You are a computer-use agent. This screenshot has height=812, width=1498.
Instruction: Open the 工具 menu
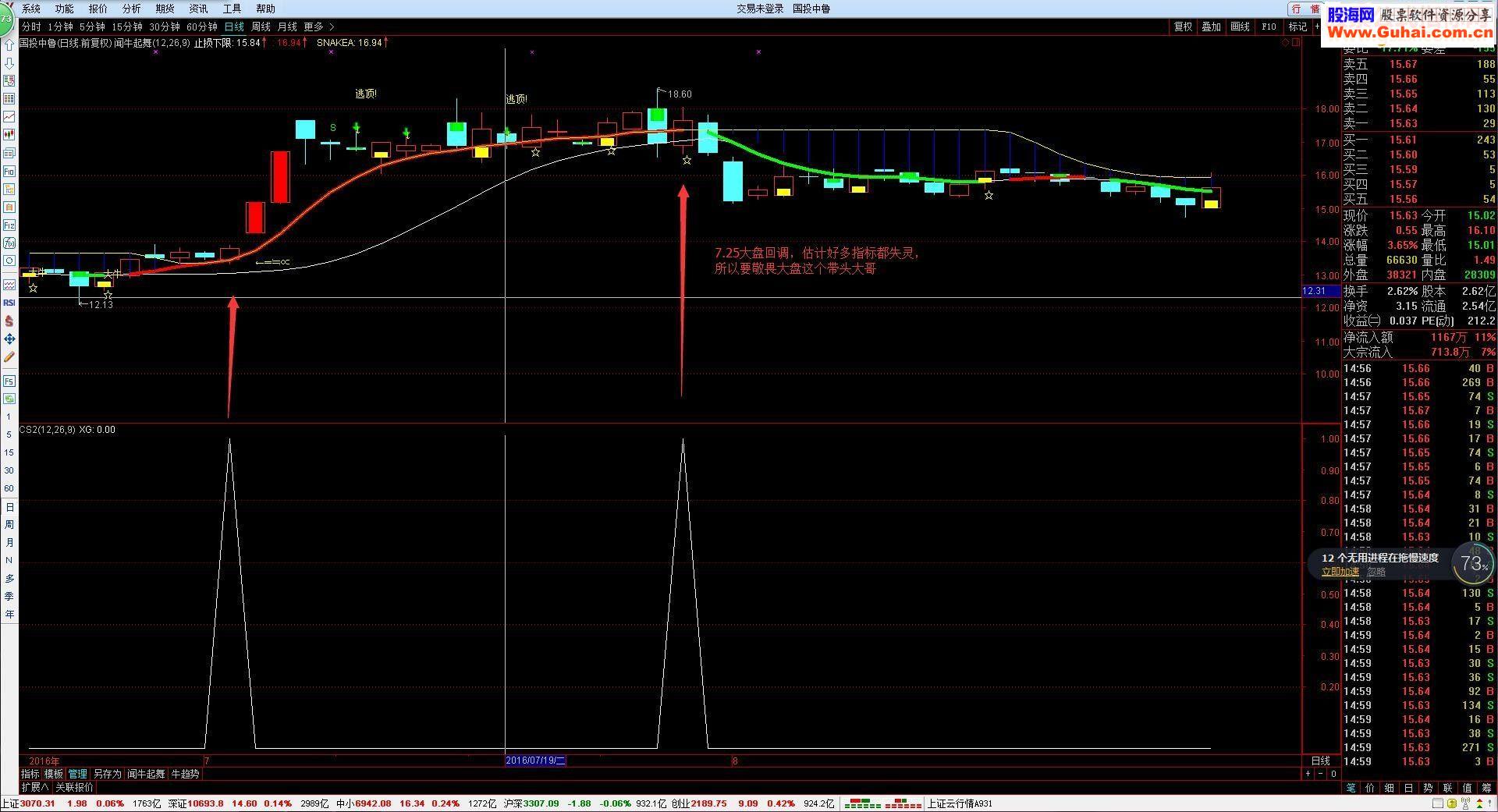coord(233,9)
